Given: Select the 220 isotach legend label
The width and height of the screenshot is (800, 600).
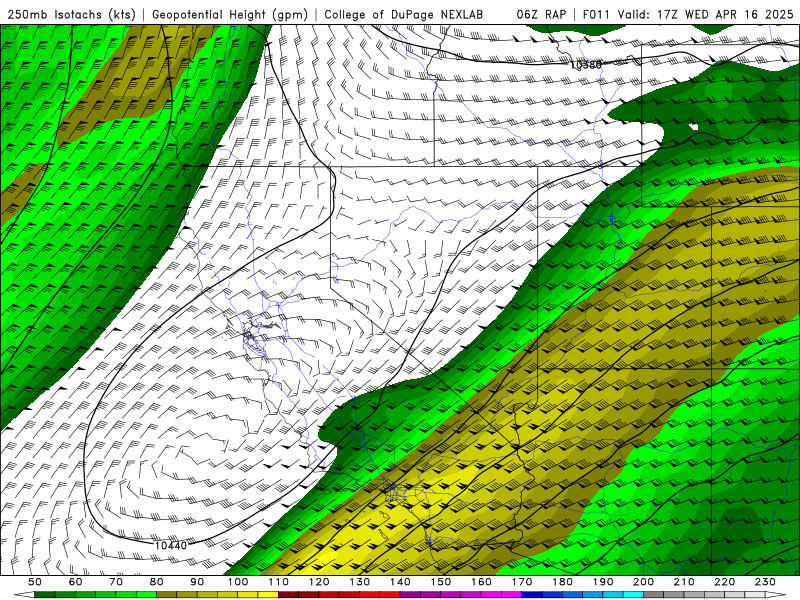Looking at the screenshot, I should click(724, 582).
